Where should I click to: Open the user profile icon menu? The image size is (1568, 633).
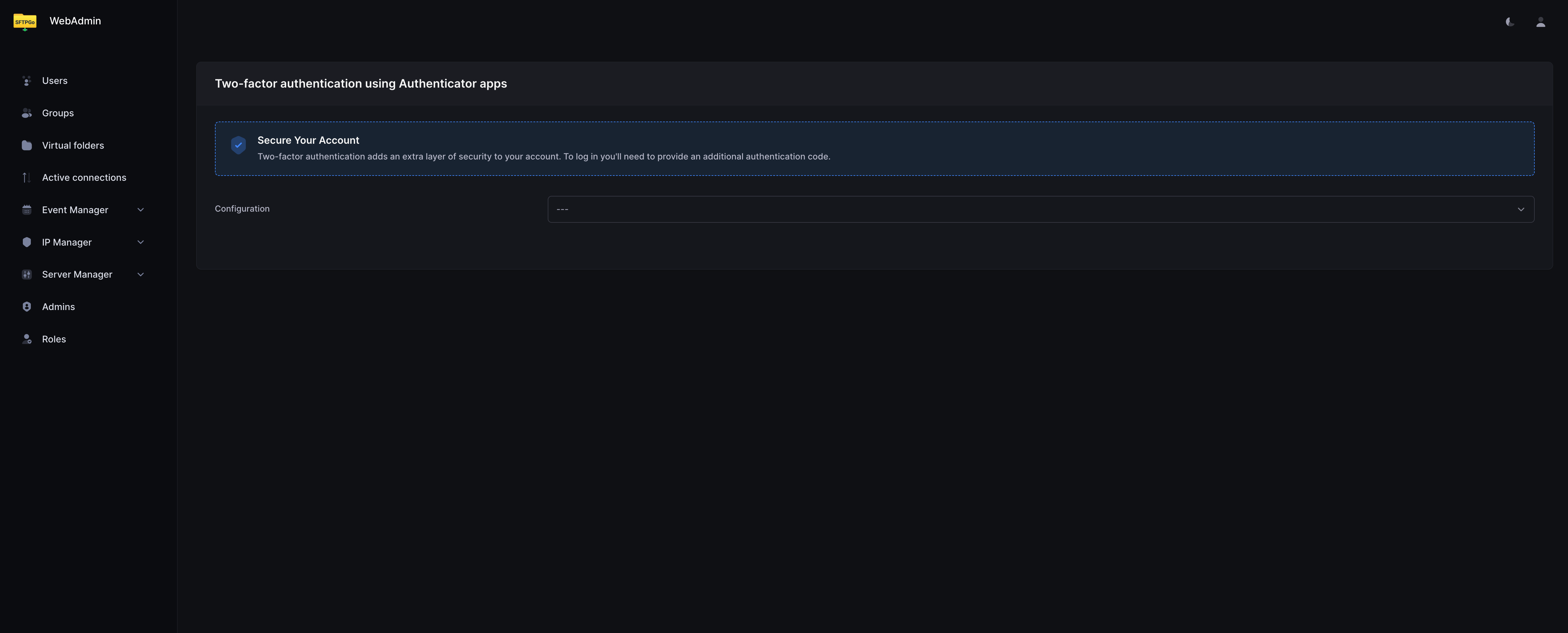tap(1540, 22)
